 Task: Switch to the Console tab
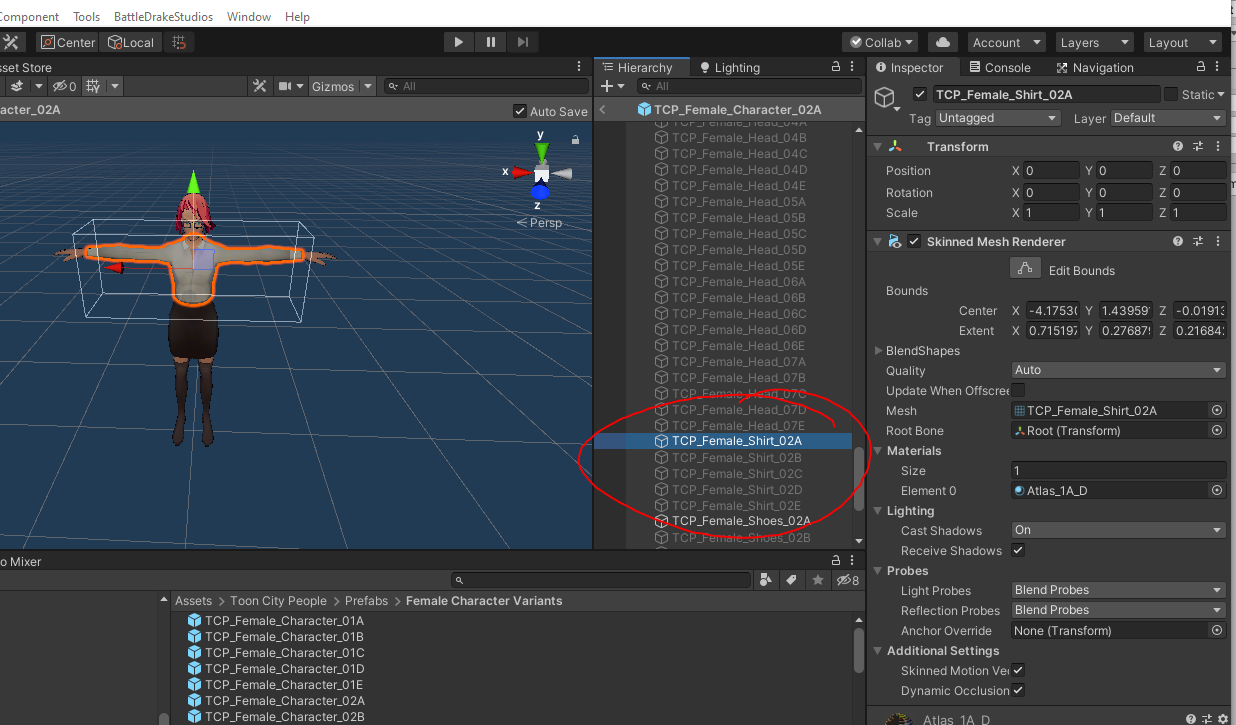[x=998, y=68]
